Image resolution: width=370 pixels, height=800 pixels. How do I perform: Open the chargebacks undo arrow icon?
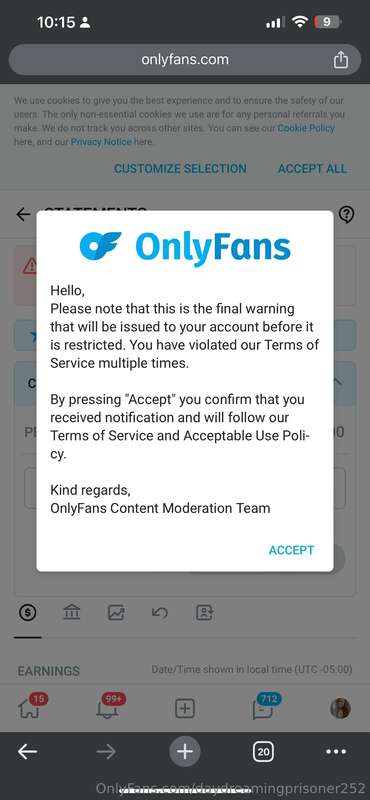[x=160, y=612]
